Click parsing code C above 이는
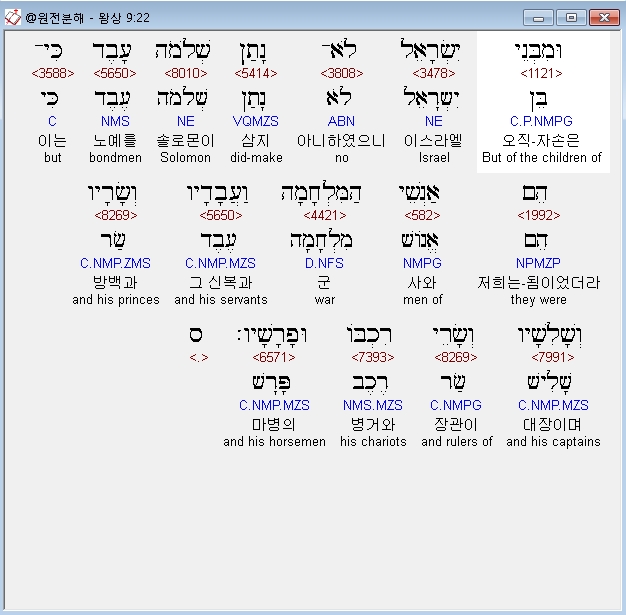The image size is (626, 615). coord(52,121)
